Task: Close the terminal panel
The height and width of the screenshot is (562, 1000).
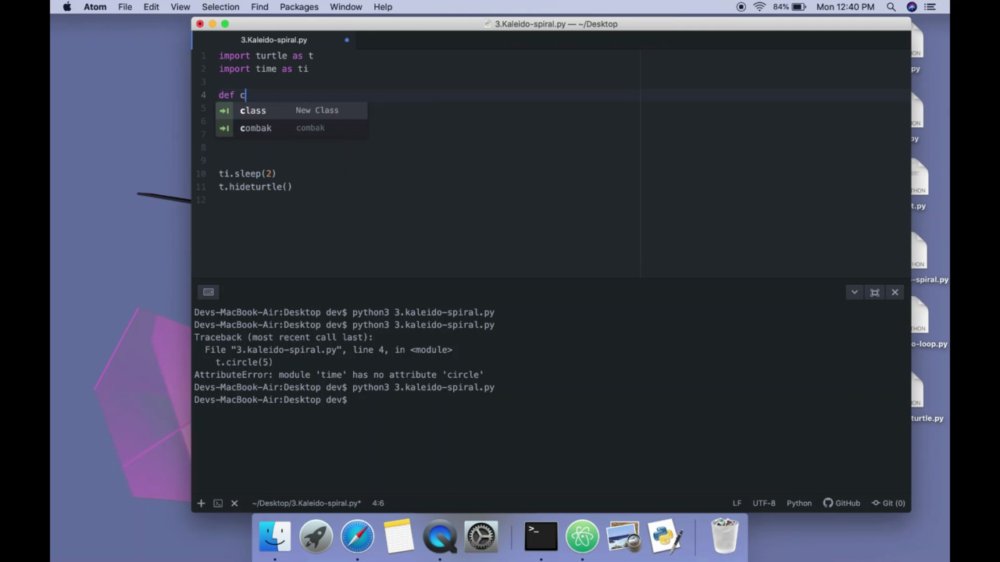Action: [x=895, y=292]
